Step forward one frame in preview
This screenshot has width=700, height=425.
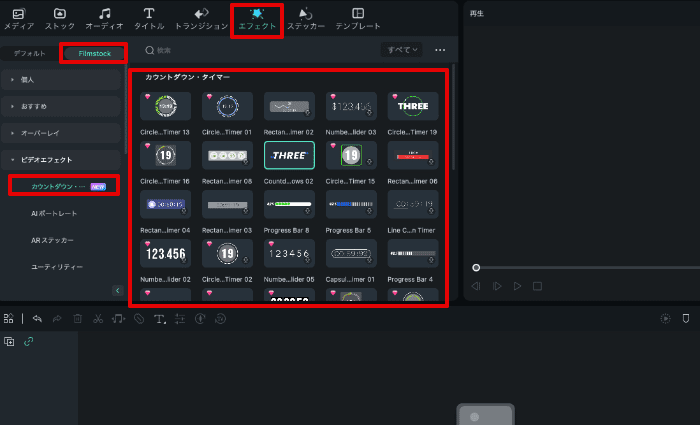pos(497,286)
